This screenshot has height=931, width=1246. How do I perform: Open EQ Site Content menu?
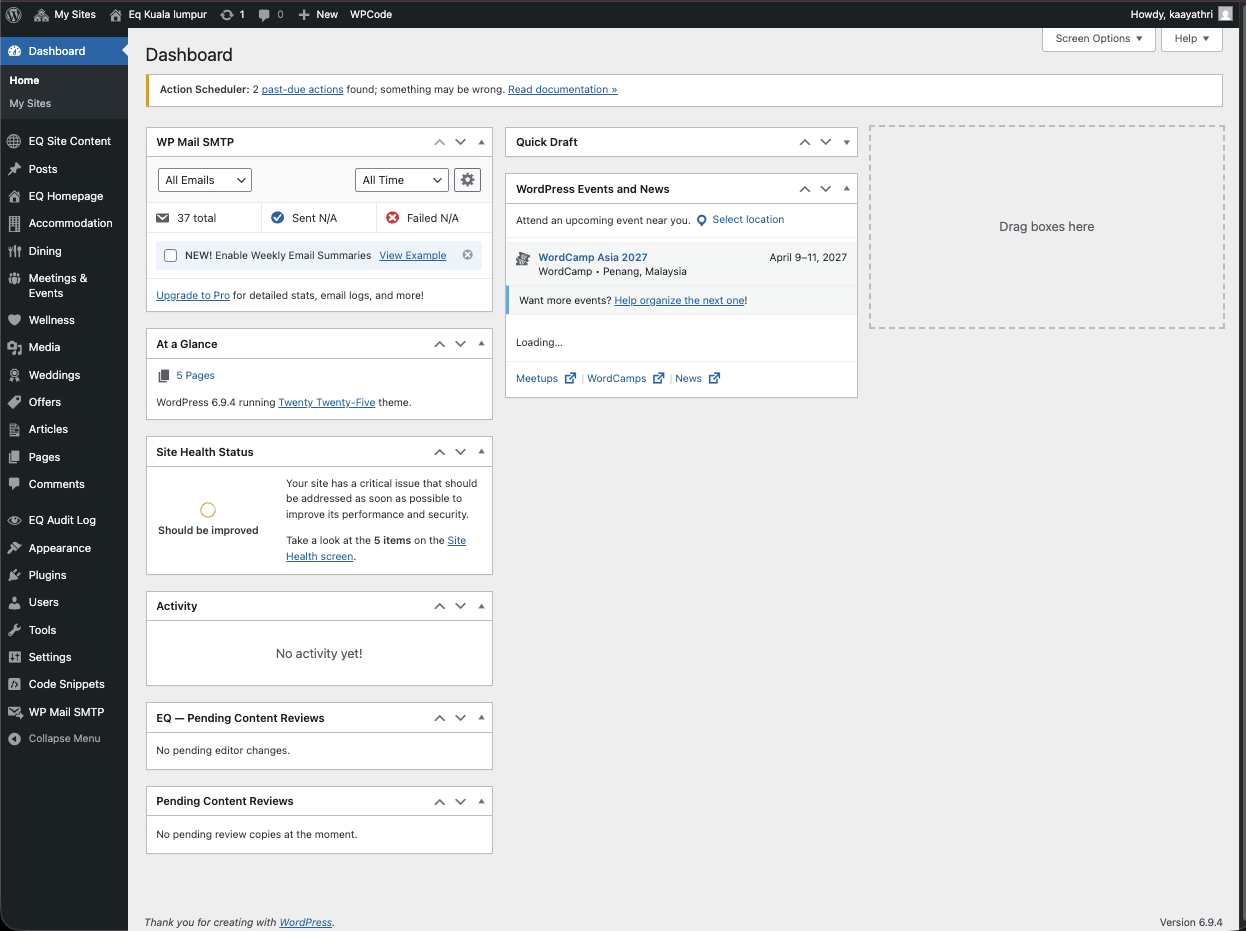click(64, 141)
